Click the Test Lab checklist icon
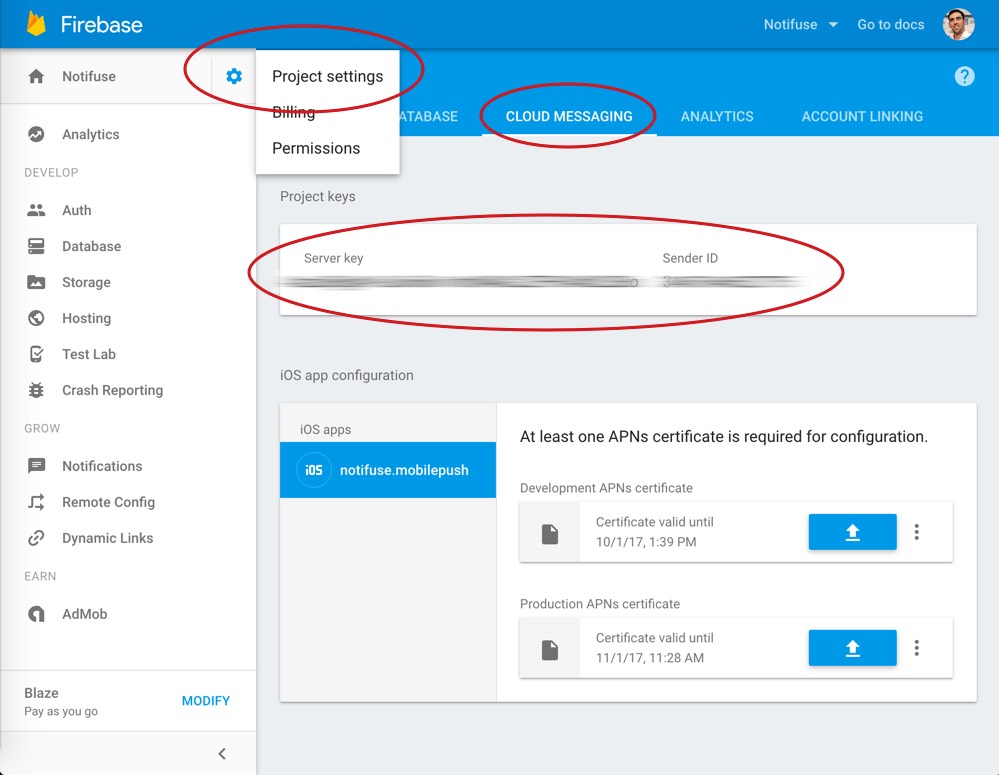The image size is (999, 775). coord(36,354)
